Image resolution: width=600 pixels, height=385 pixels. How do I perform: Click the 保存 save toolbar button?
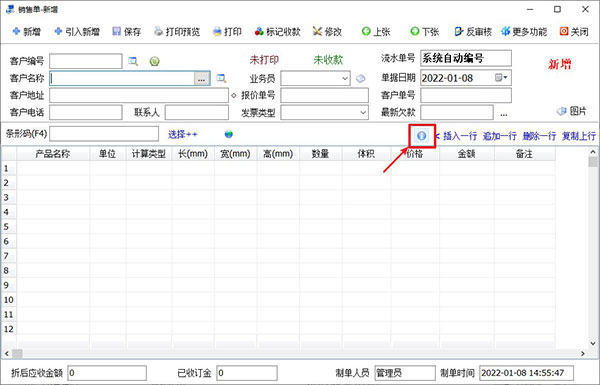click(127, 31)
